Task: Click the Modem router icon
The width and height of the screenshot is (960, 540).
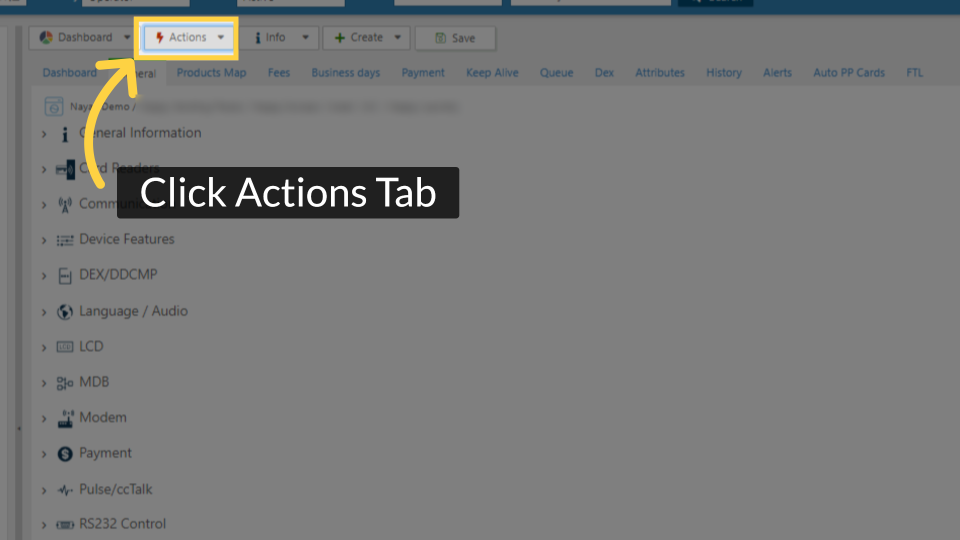Action: click(65, 419)
